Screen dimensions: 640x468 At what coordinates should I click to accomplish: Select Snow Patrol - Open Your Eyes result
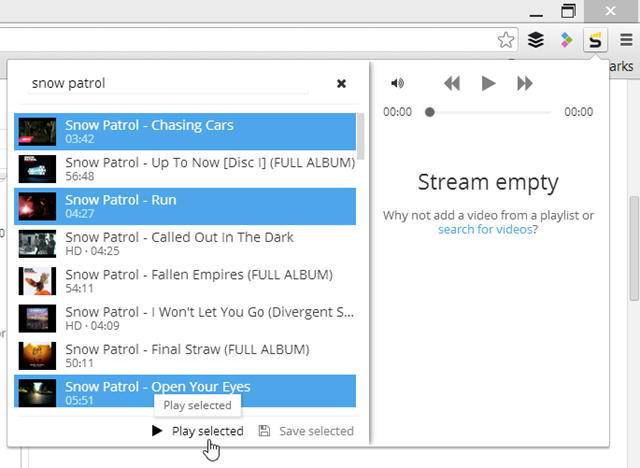(185, 391)
